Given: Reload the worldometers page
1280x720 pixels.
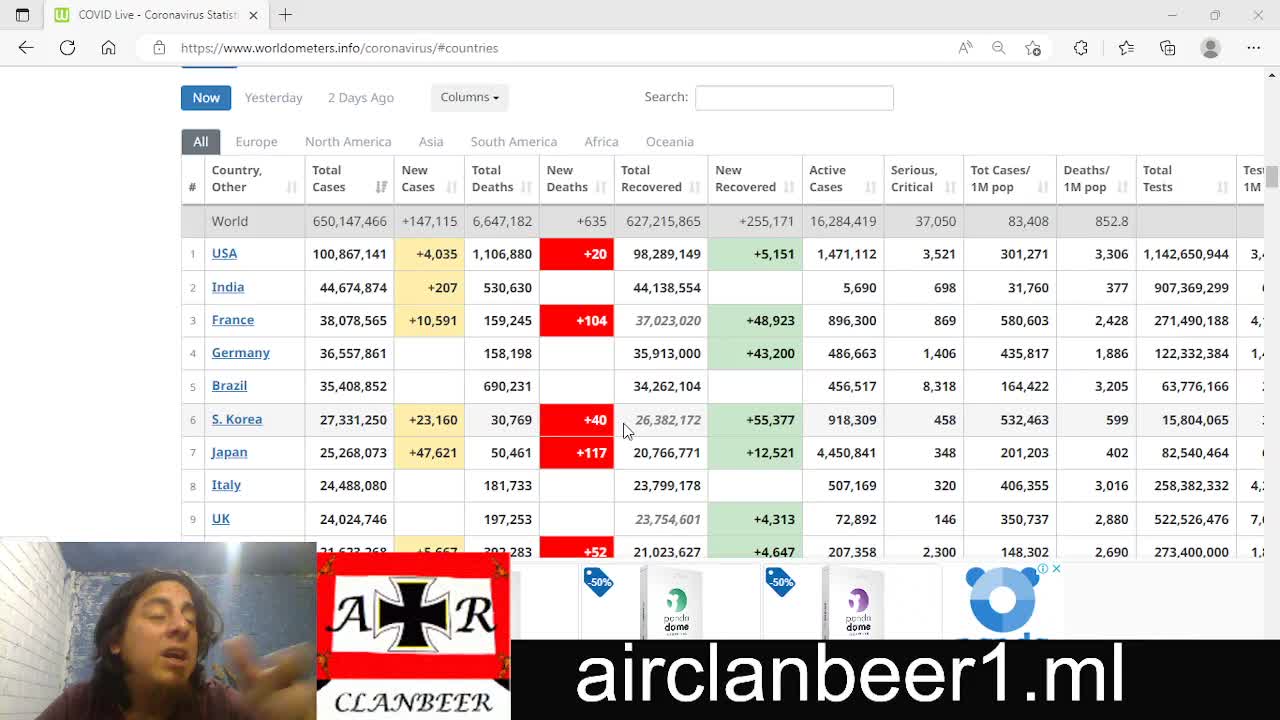Looking at the screenshot, I should click(67, 48).
